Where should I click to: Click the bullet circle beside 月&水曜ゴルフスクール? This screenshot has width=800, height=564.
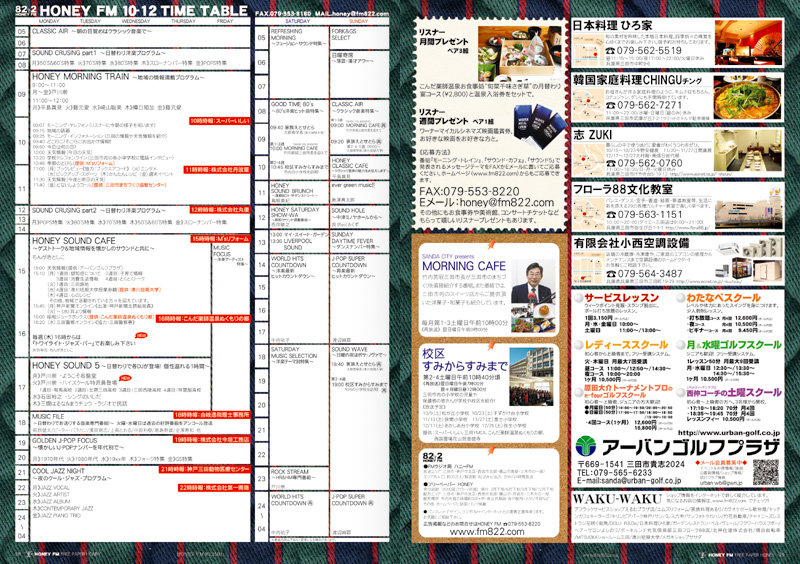[x=680, y=345]
